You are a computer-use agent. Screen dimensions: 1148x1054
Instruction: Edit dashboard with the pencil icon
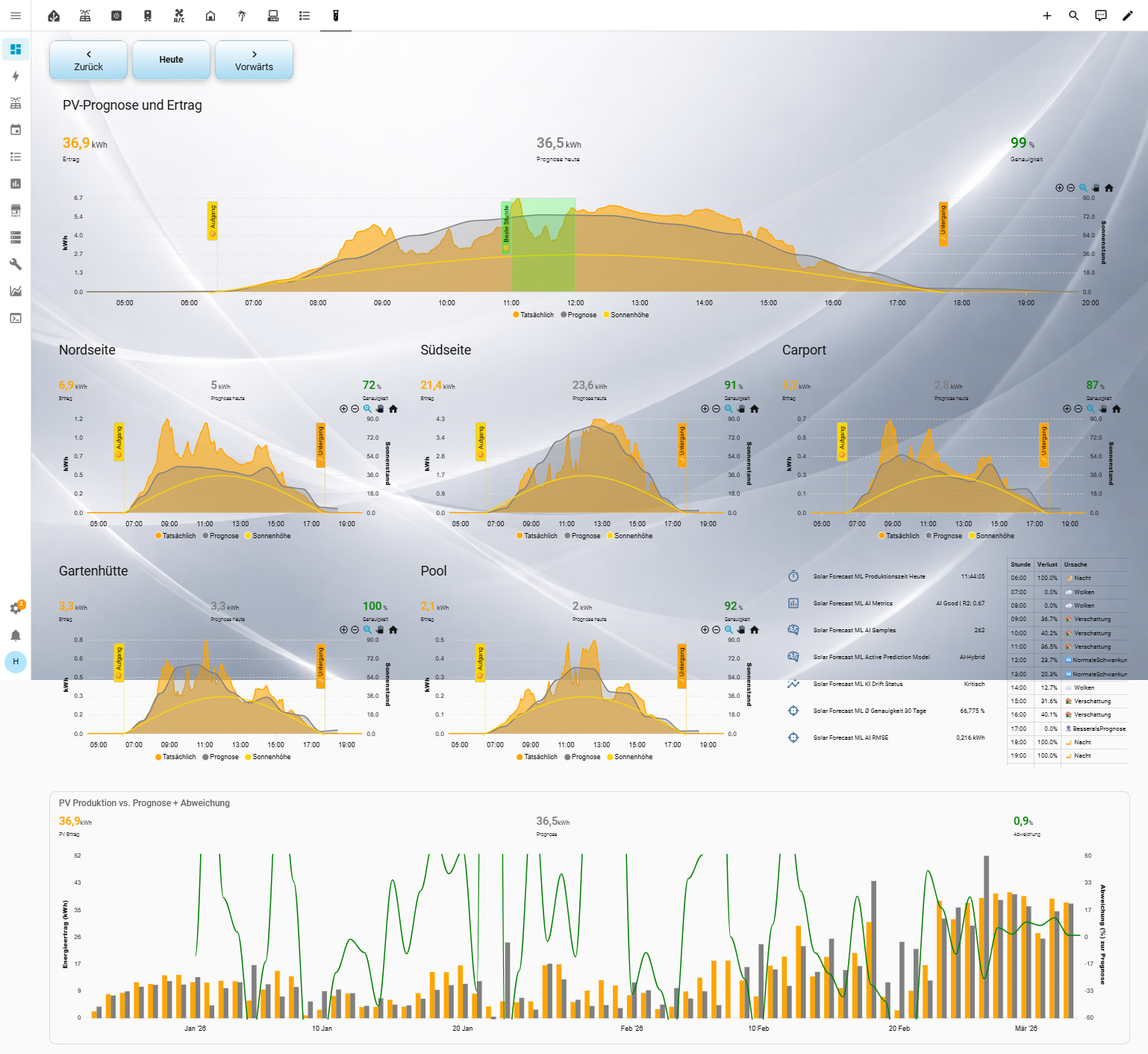1127,16
